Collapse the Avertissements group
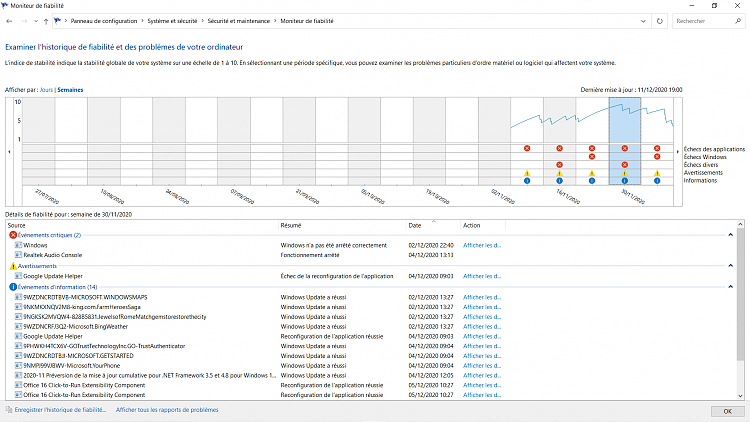This screenshot has height=422, width=750. pos(730,266)
